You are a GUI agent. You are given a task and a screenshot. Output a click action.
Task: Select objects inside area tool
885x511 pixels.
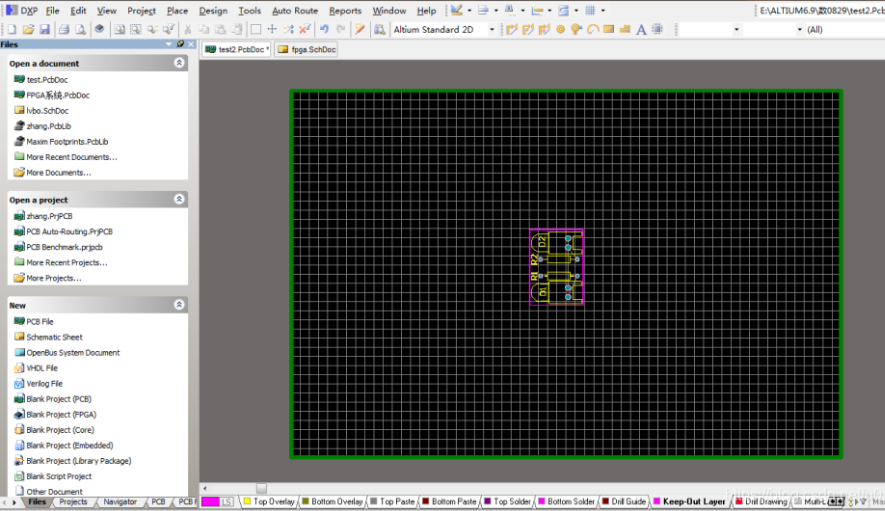tap(256, 29)
